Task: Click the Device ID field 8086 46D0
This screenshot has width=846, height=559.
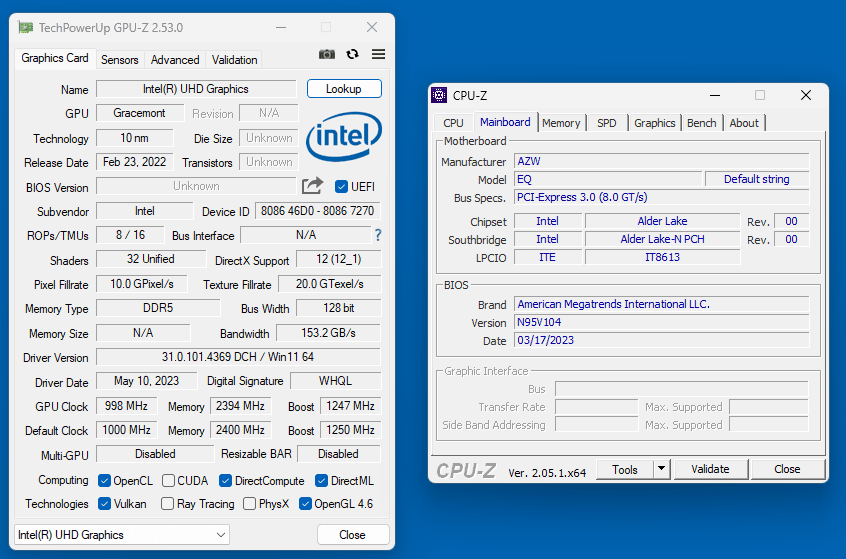Action: [318, 211]
